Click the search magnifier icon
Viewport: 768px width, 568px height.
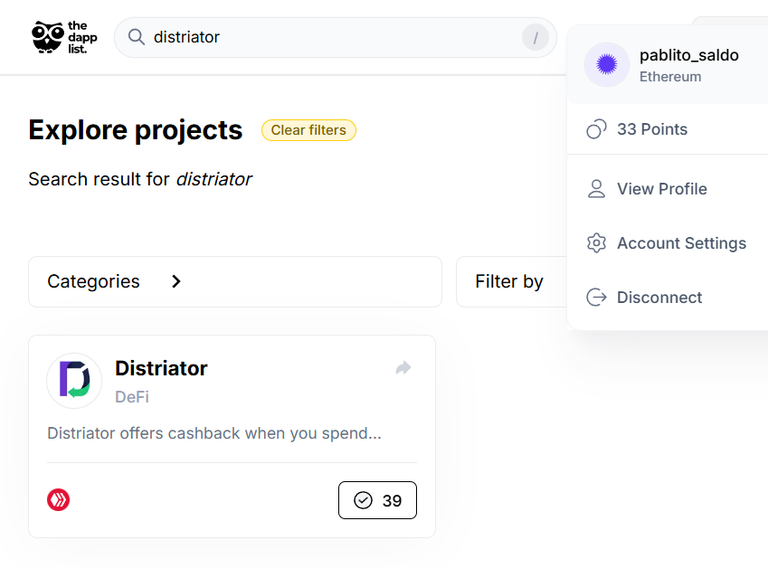pyautogui.click(x=136, y=37)
